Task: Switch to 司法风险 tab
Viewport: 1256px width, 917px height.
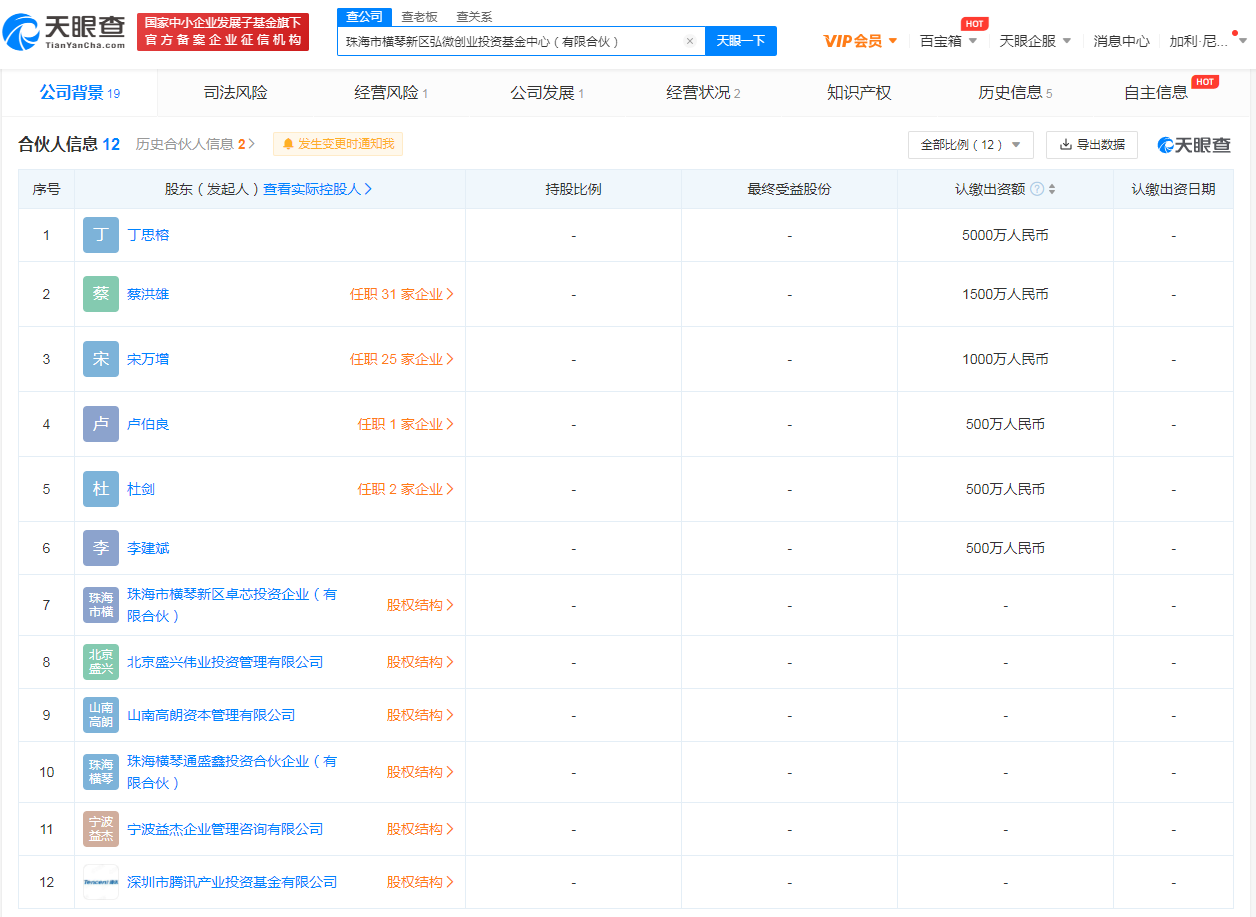Action: click(235, 93)
